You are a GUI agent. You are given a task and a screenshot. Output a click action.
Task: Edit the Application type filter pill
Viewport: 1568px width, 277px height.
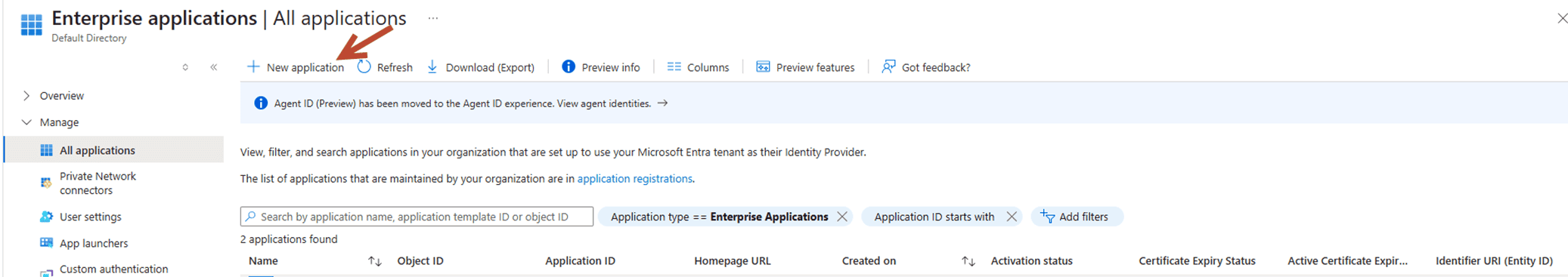click(719, 217)
